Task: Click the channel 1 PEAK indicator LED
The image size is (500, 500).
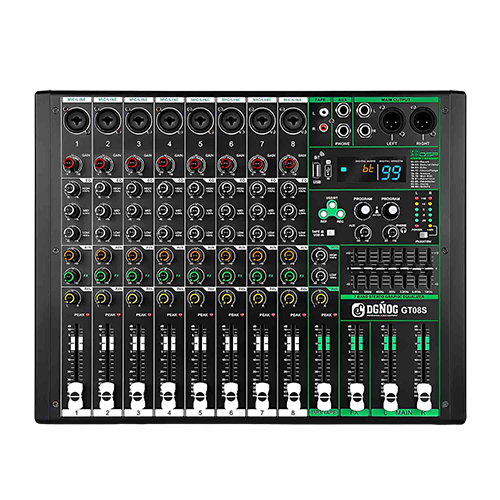Action: (x=88, y=315)
